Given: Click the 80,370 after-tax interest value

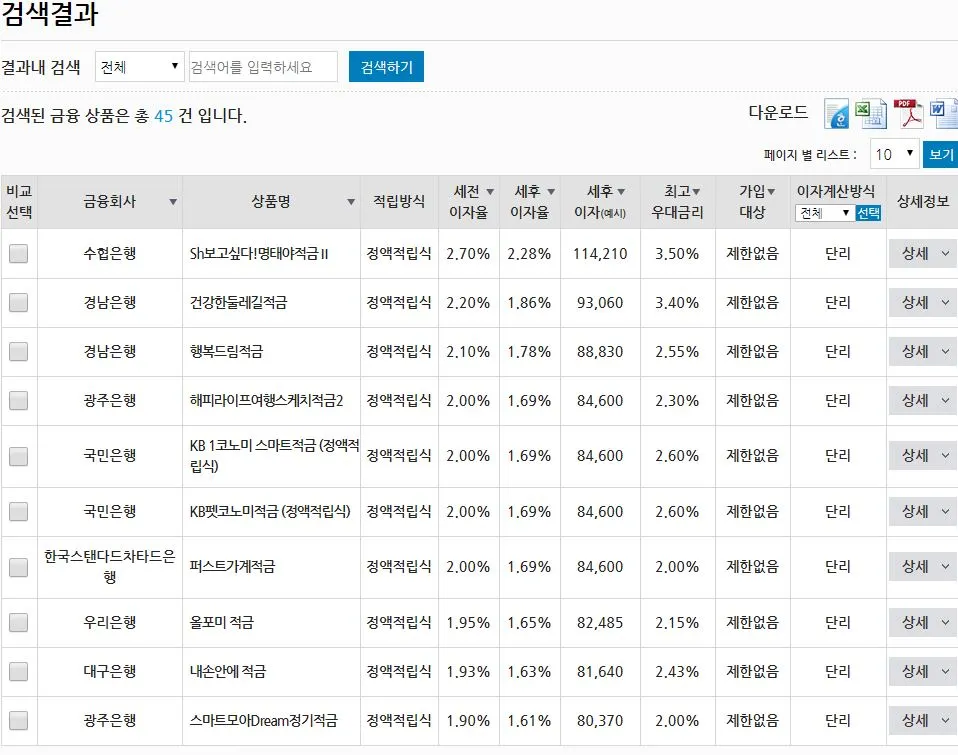Looking at the screenshot, I should point(600,720).
